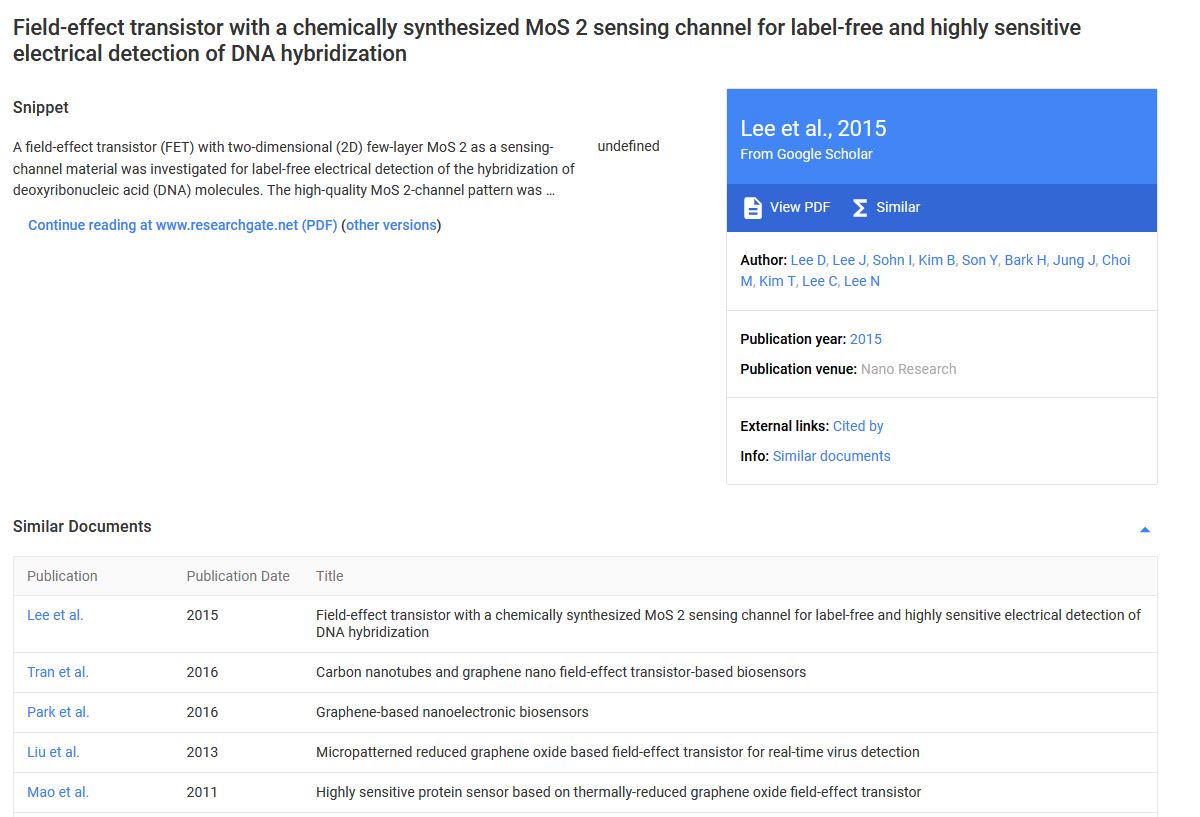Click the Publication Date column header
The height and width of the screenshot is (817, 1200).
(238, 576)
